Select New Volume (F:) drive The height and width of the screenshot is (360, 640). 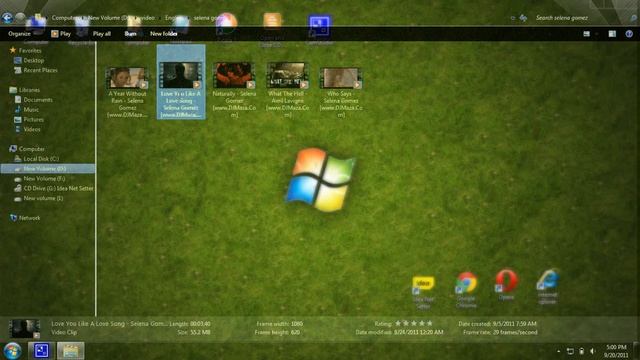point(40,179)
